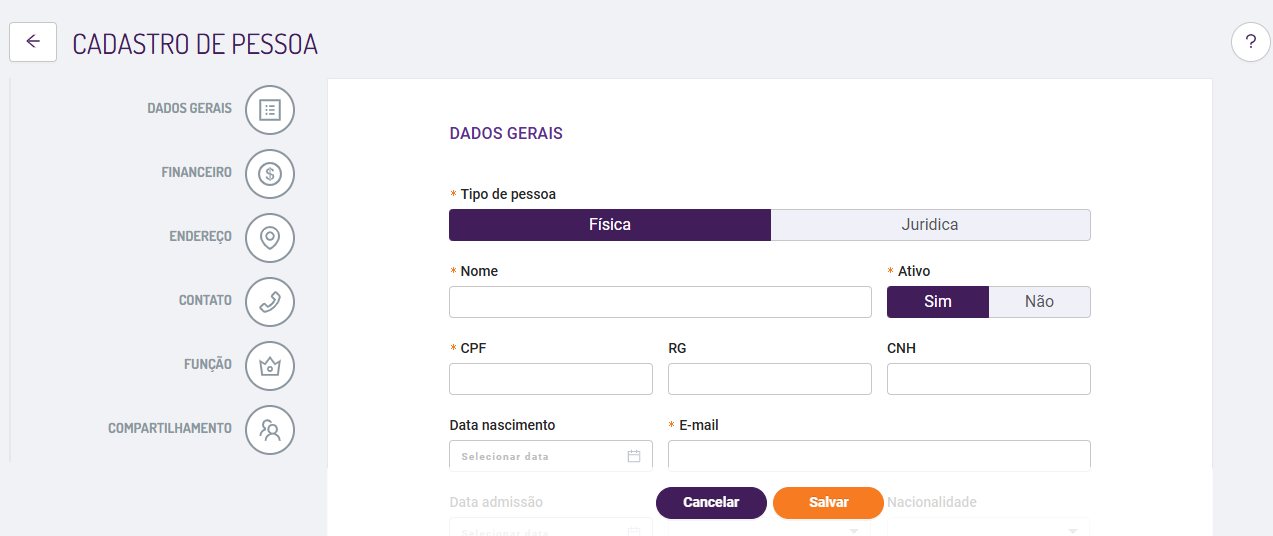The image size is (1273, 536).
Task: Select the Contato phone icon
Action: 270,302
